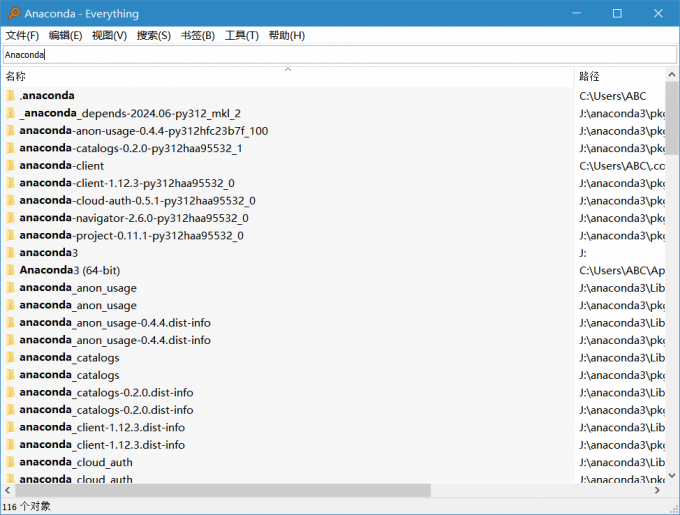
Task: Click folder icon of anaconda-navigator-2.6.0-py312haa95532_0
Action: [11, 218]
